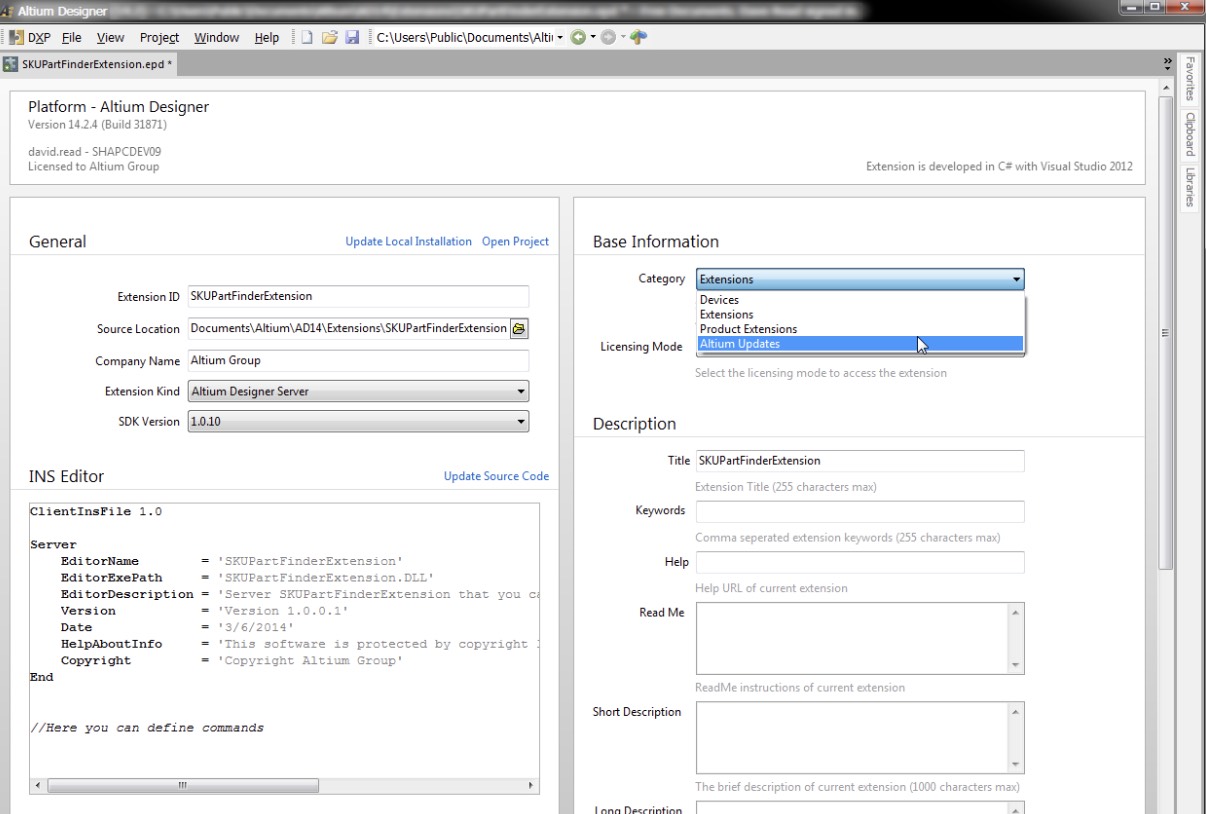
Task: Click the home icon after navigation arrows
Action: point(638,37)
